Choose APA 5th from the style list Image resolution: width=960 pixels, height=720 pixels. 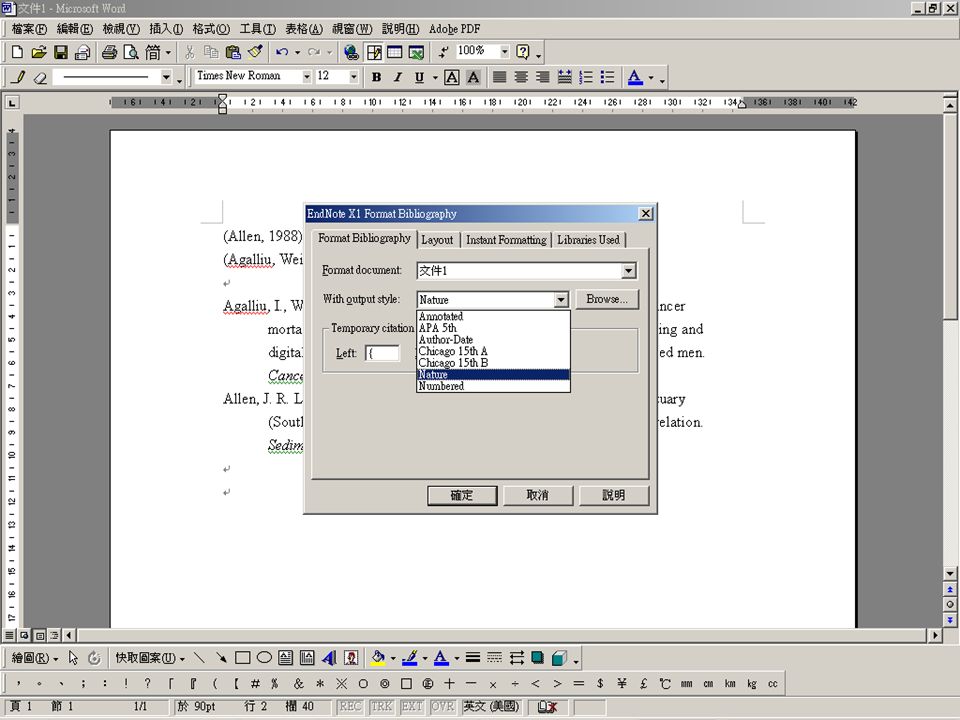pos(493,328)
